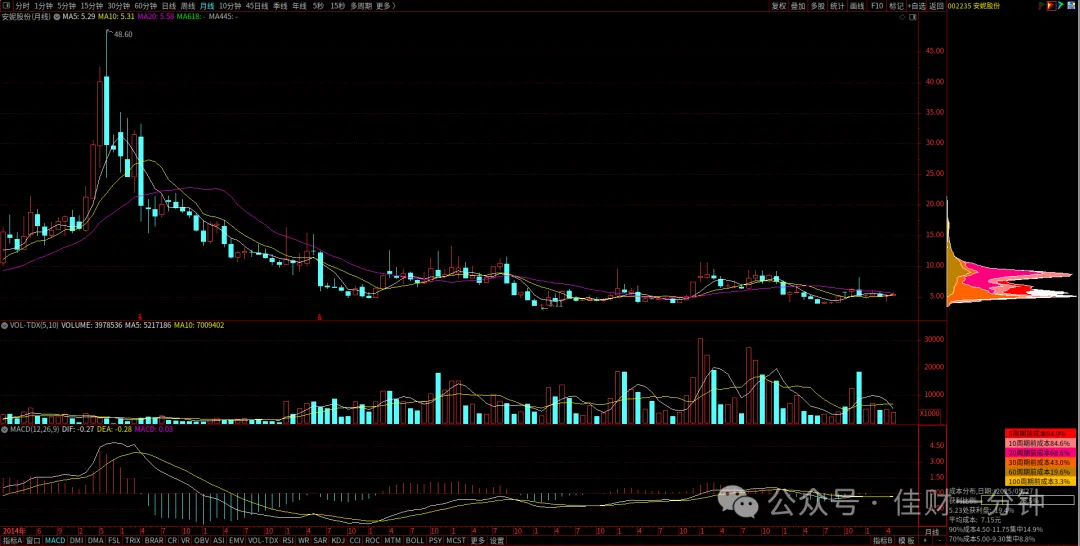This screenshot has height=546, width=1080.
Task: Click the picture icon at far top right
Action: [1073, 6]
